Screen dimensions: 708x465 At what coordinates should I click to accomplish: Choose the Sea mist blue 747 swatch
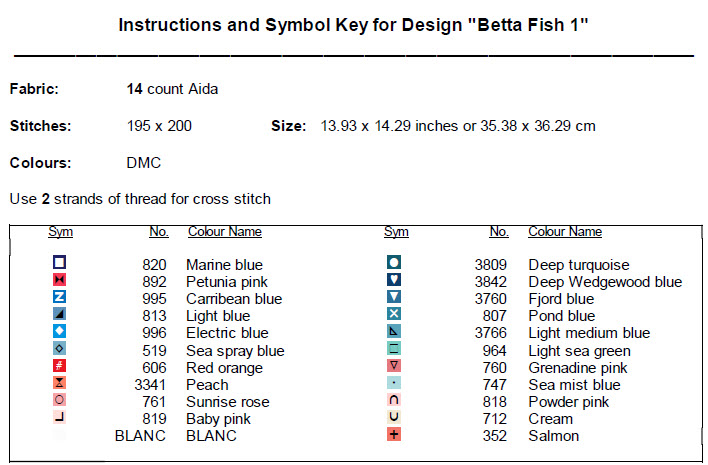point(394,384)
